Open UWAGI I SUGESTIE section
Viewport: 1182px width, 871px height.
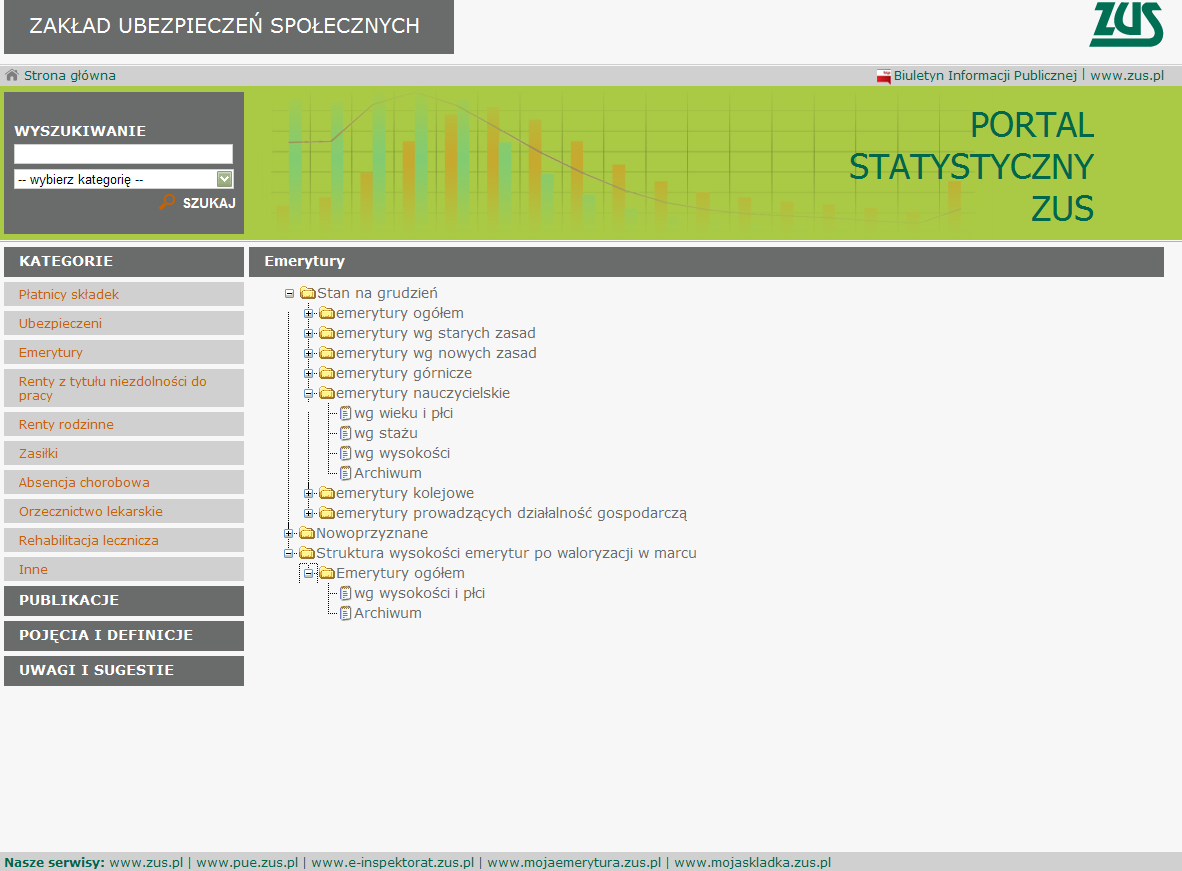pyautogui.click(x=124, y=670)
